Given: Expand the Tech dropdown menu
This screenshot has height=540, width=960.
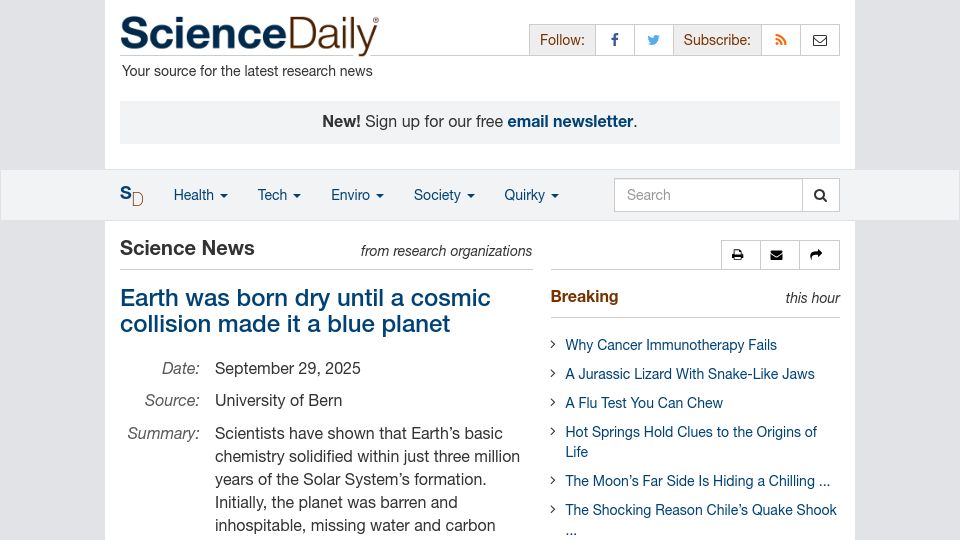Looking at the screenshot, I should coord(279,195).
